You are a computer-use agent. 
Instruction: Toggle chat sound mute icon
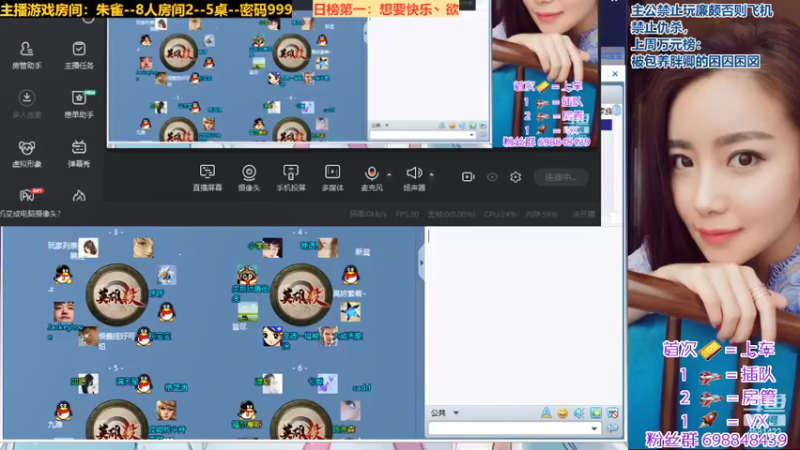click(x=579, y=413)
